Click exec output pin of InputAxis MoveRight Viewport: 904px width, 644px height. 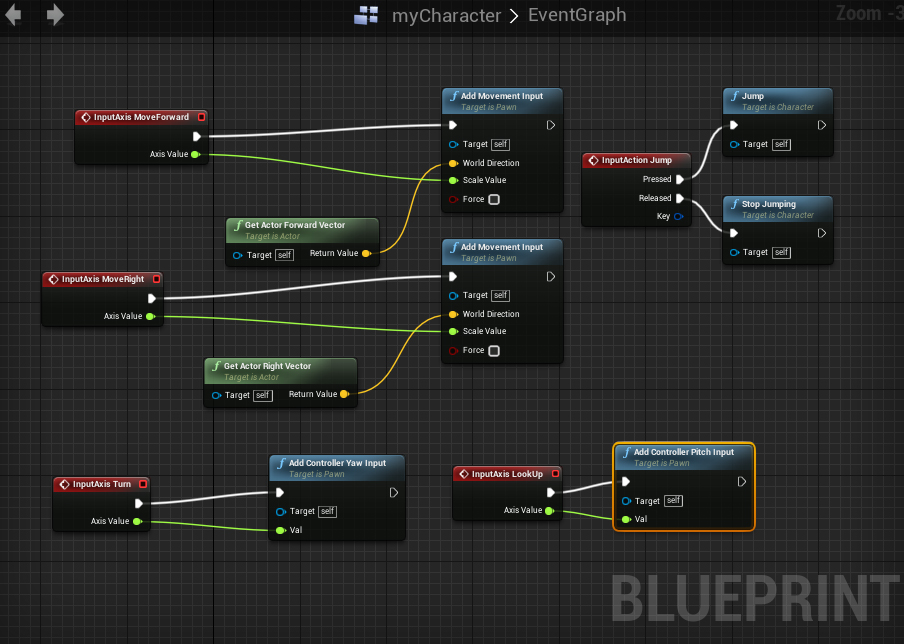coord(152,298)
